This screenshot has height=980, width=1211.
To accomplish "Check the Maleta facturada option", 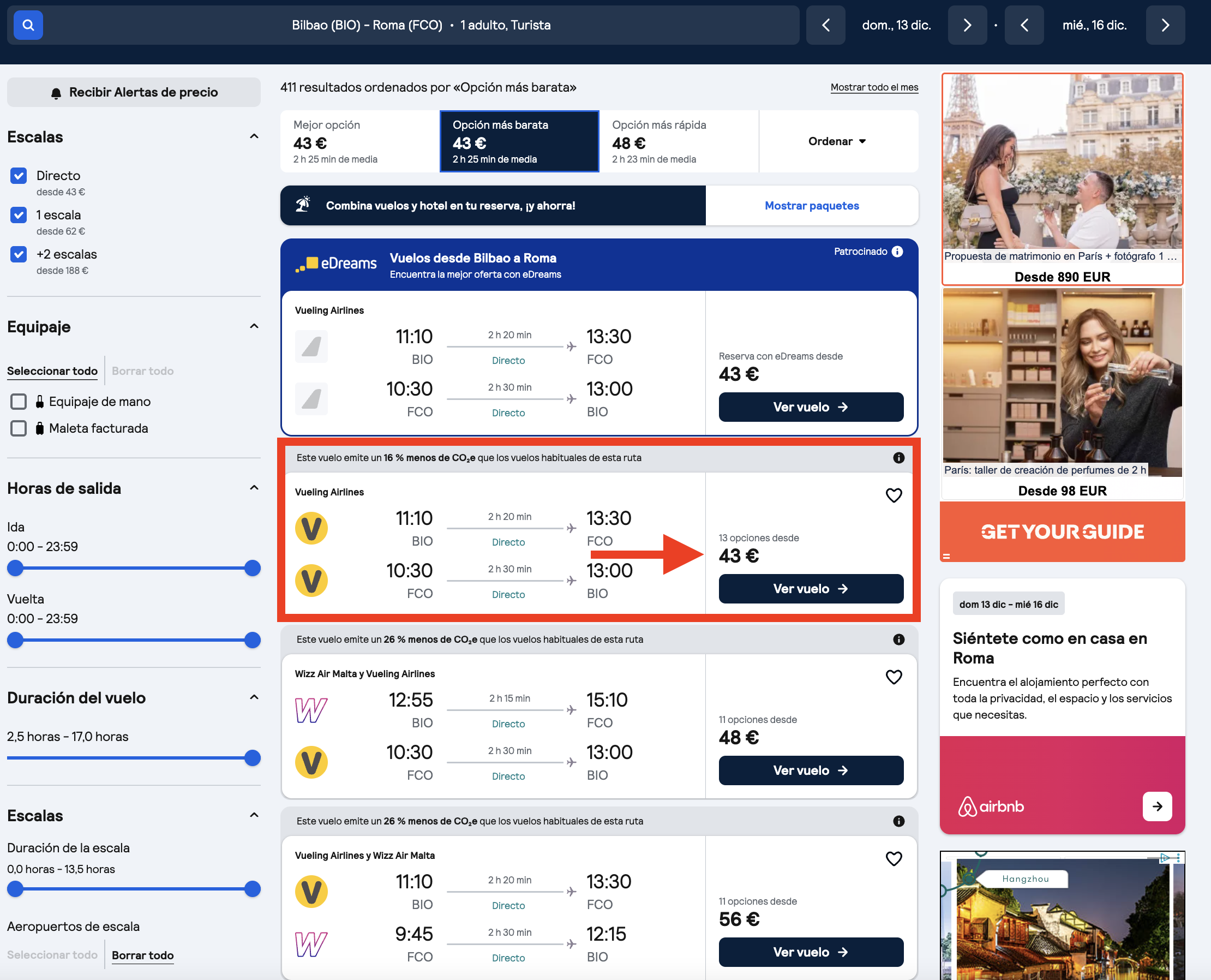I will 19,428.
